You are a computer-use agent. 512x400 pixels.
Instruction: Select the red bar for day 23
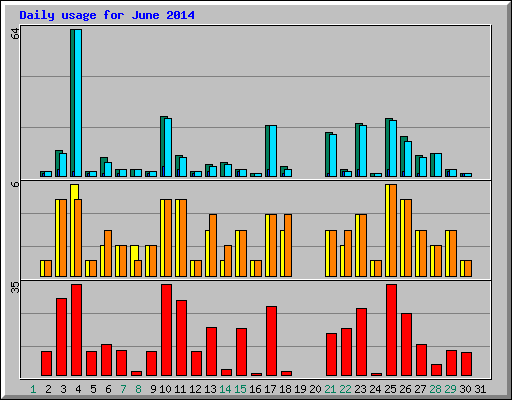point(362,342)
